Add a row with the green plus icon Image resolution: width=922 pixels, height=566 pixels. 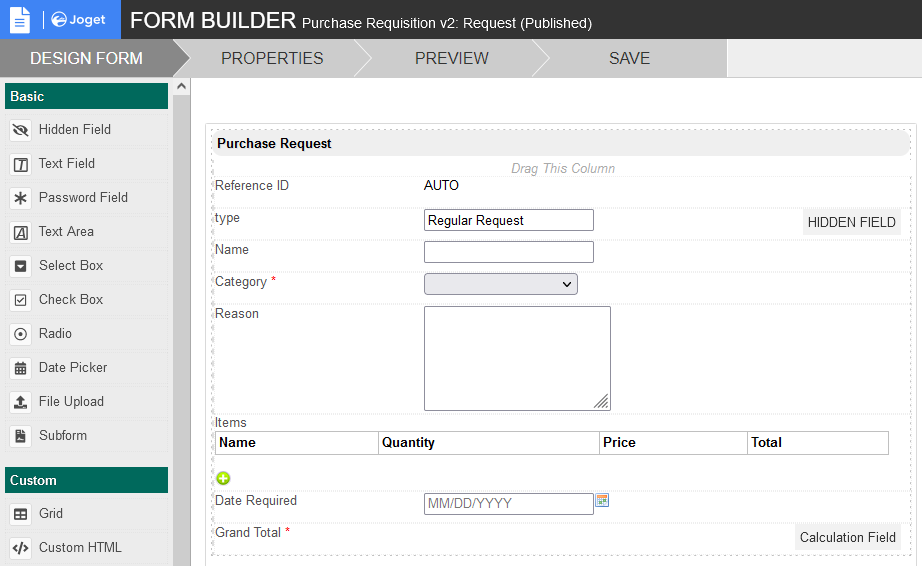[x=223, y=479]
